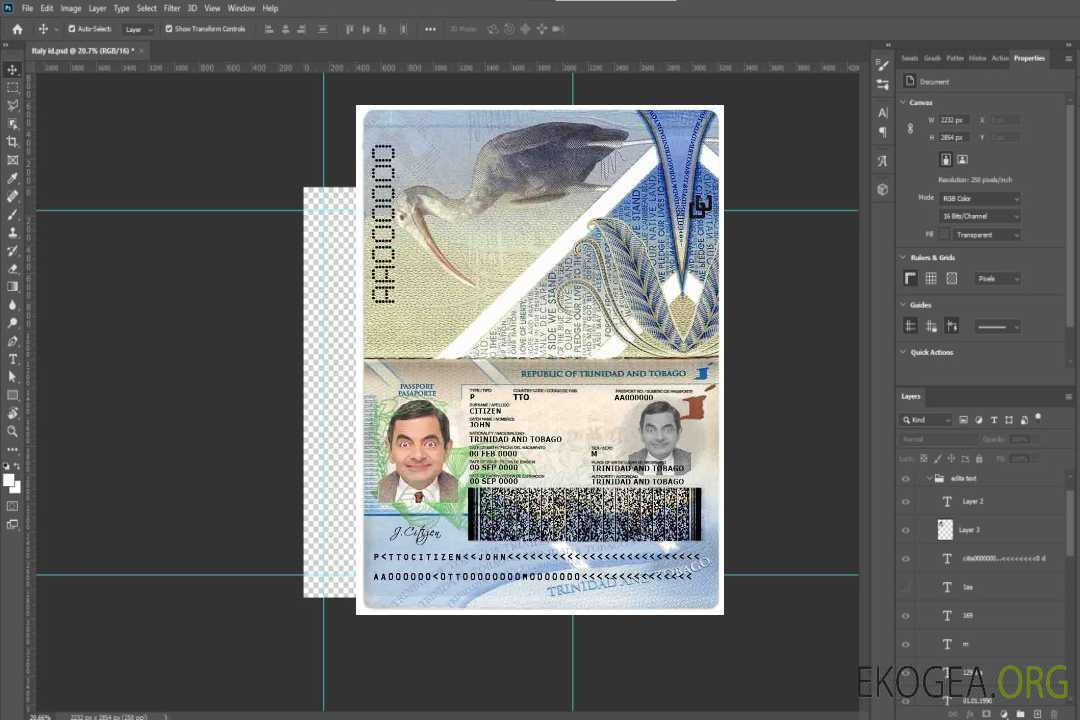Hide Layer 3 via its eye icon
1080x720 pixels.
[x=906, y=531]
